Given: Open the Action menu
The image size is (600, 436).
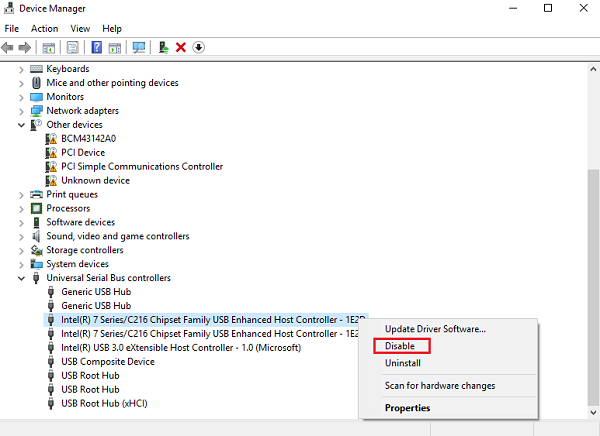Looking at the screenshot, I should (x=44, y=29).
